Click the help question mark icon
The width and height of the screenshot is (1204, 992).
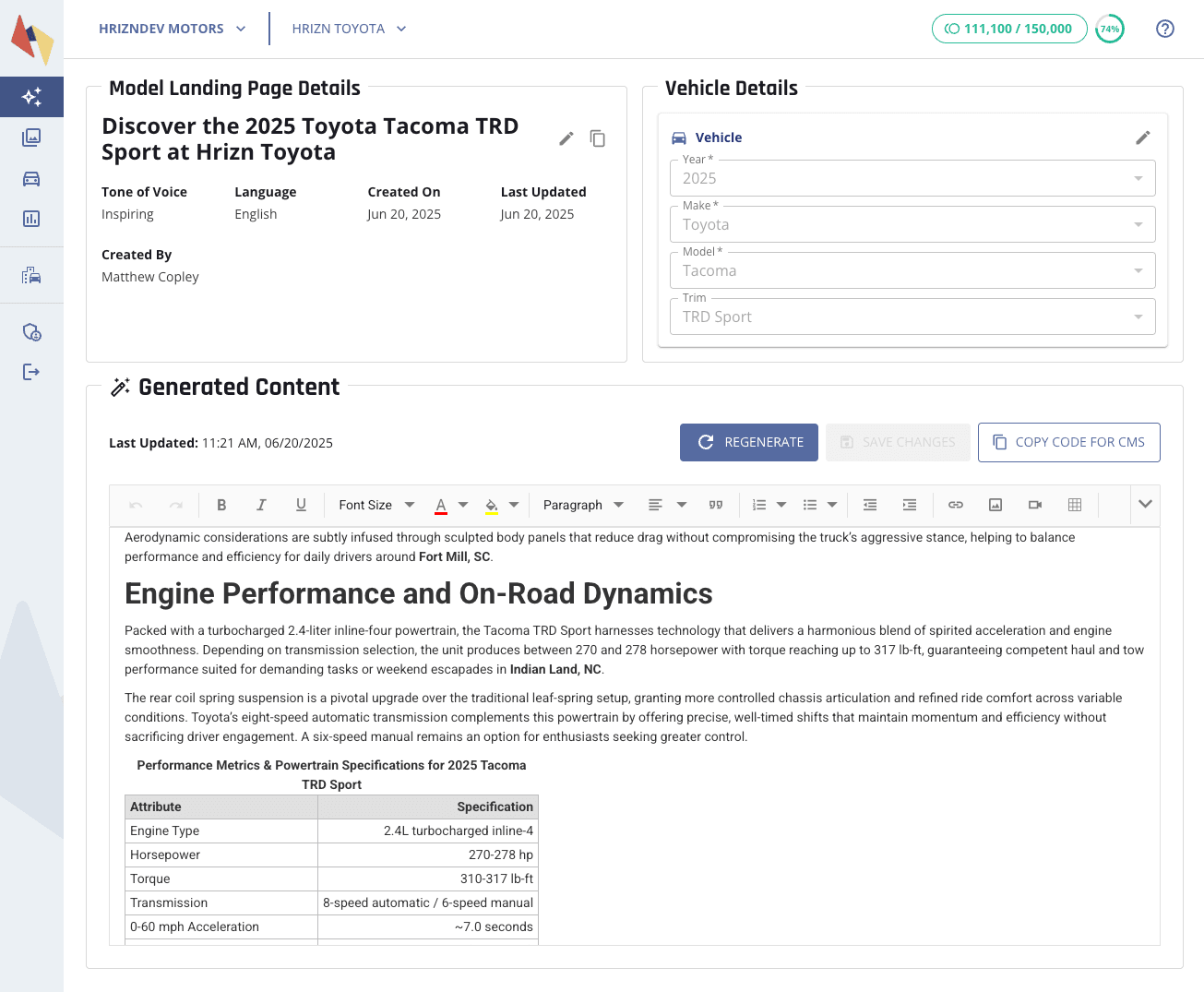[1164, 29]
